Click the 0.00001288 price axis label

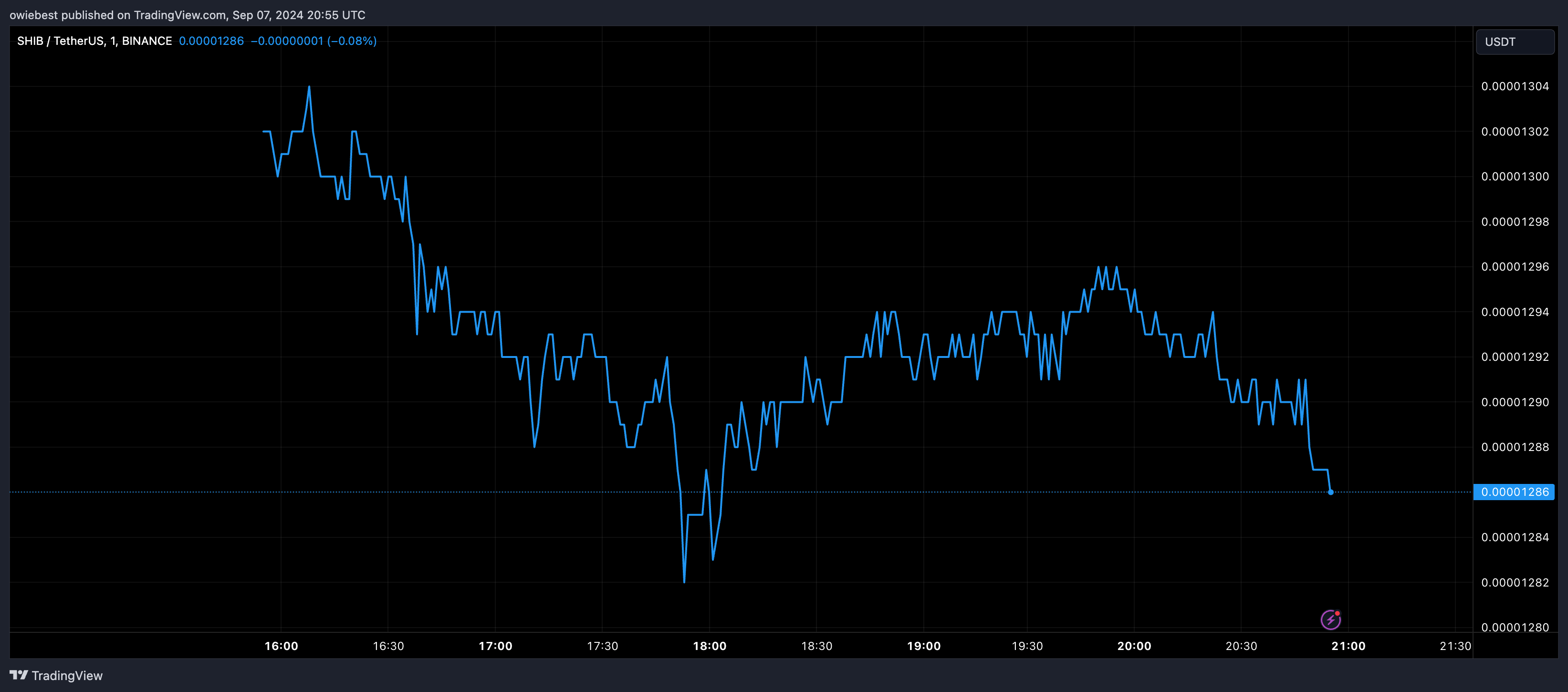(1515, 447)
